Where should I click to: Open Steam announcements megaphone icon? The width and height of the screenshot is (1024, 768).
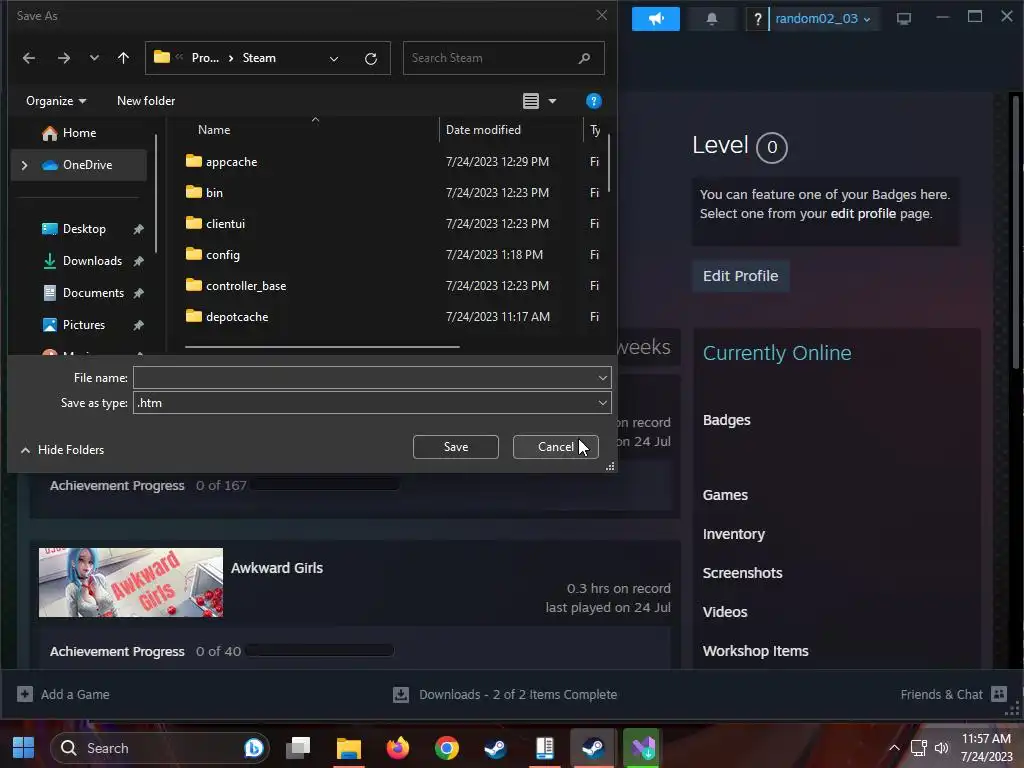(x=656, y=19)
